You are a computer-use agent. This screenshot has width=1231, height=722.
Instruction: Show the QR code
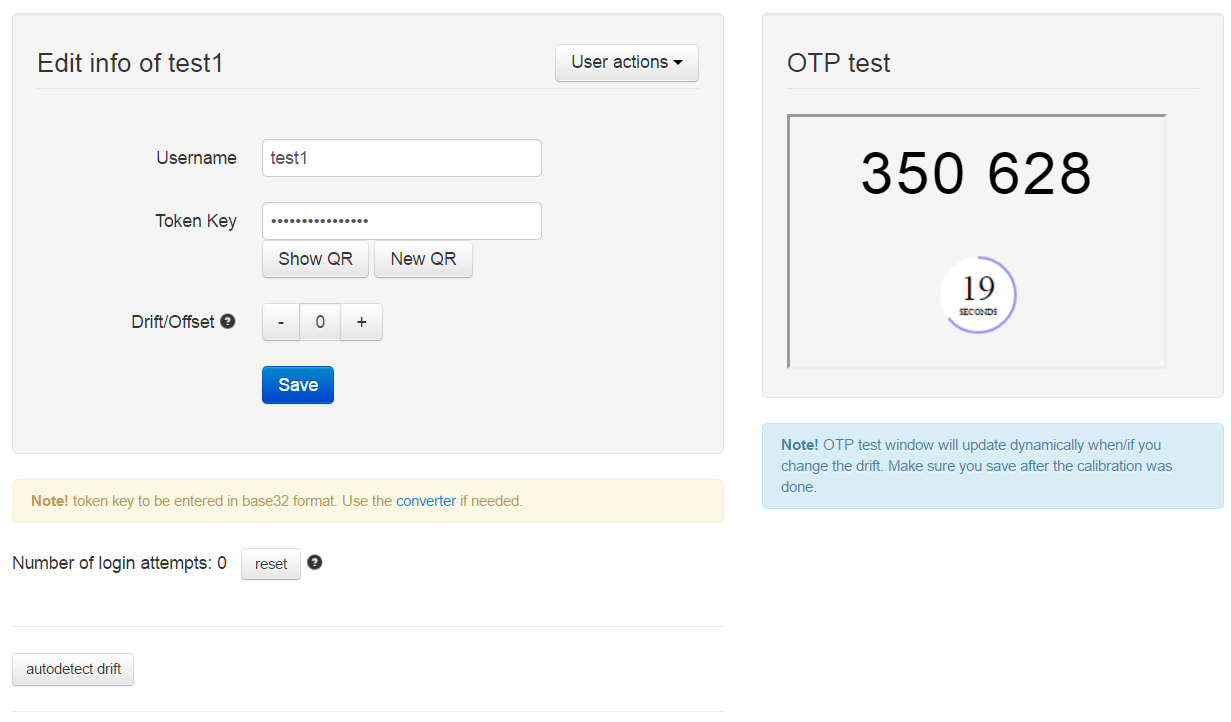[x=315, y=259]
